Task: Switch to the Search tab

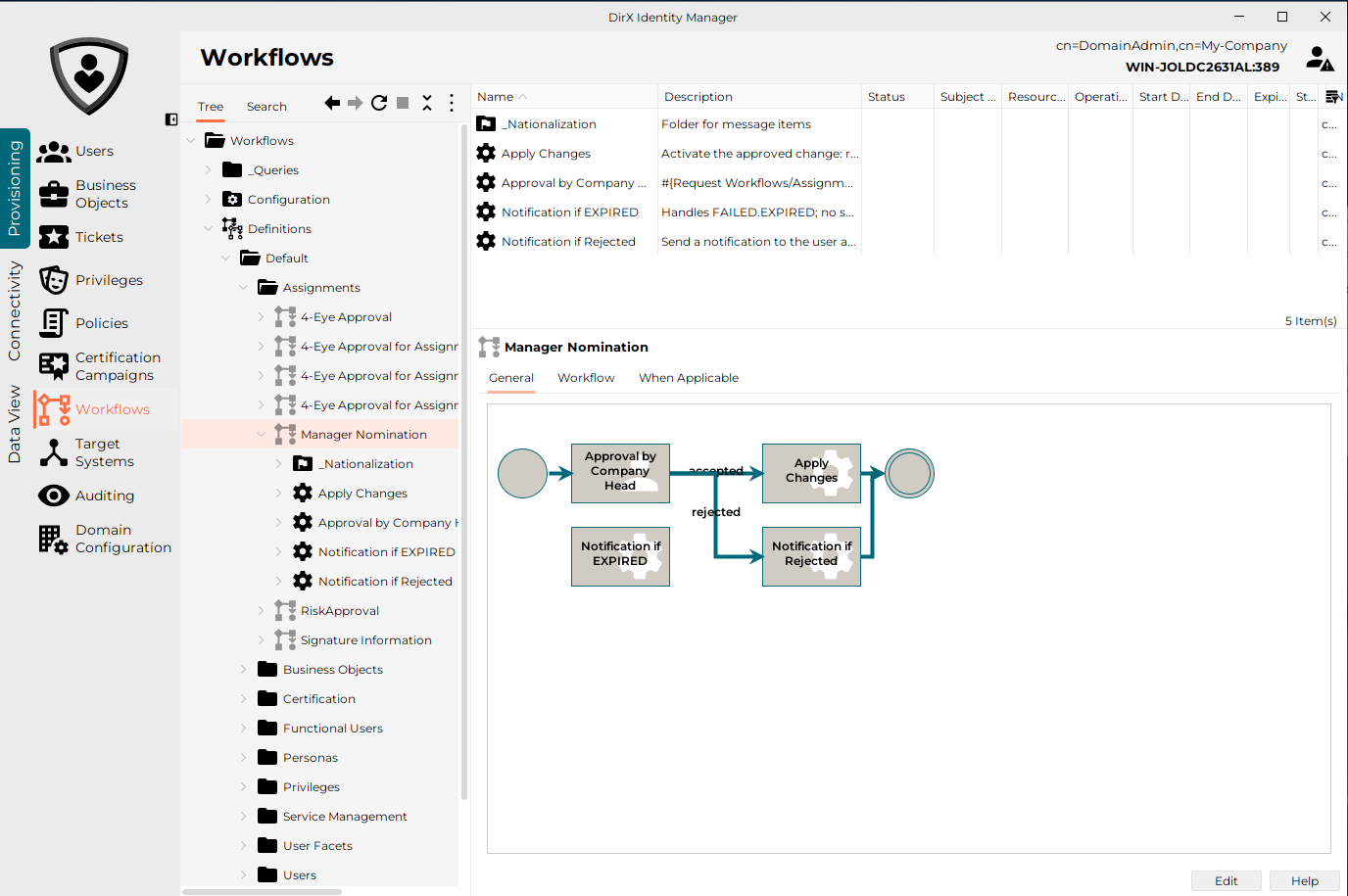Action: [266, 107]
